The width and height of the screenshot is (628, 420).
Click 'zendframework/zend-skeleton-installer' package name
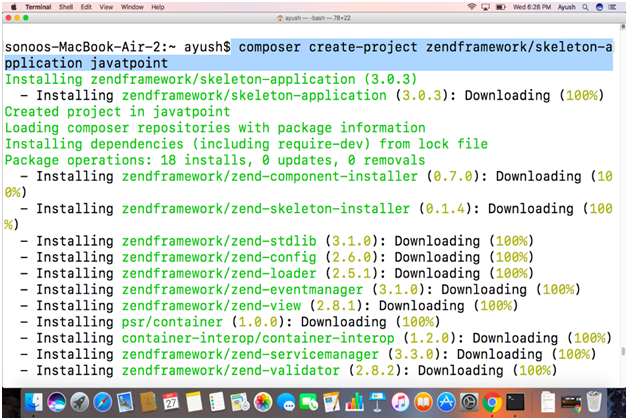[266, 209]
